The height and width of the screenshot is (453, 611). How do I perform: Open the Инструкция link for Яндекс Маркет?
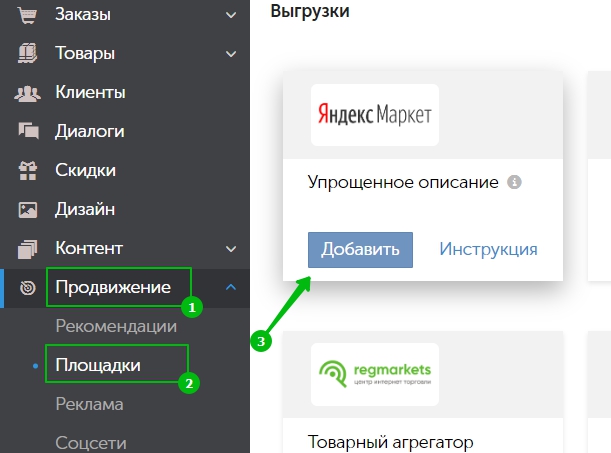point(488,249)
